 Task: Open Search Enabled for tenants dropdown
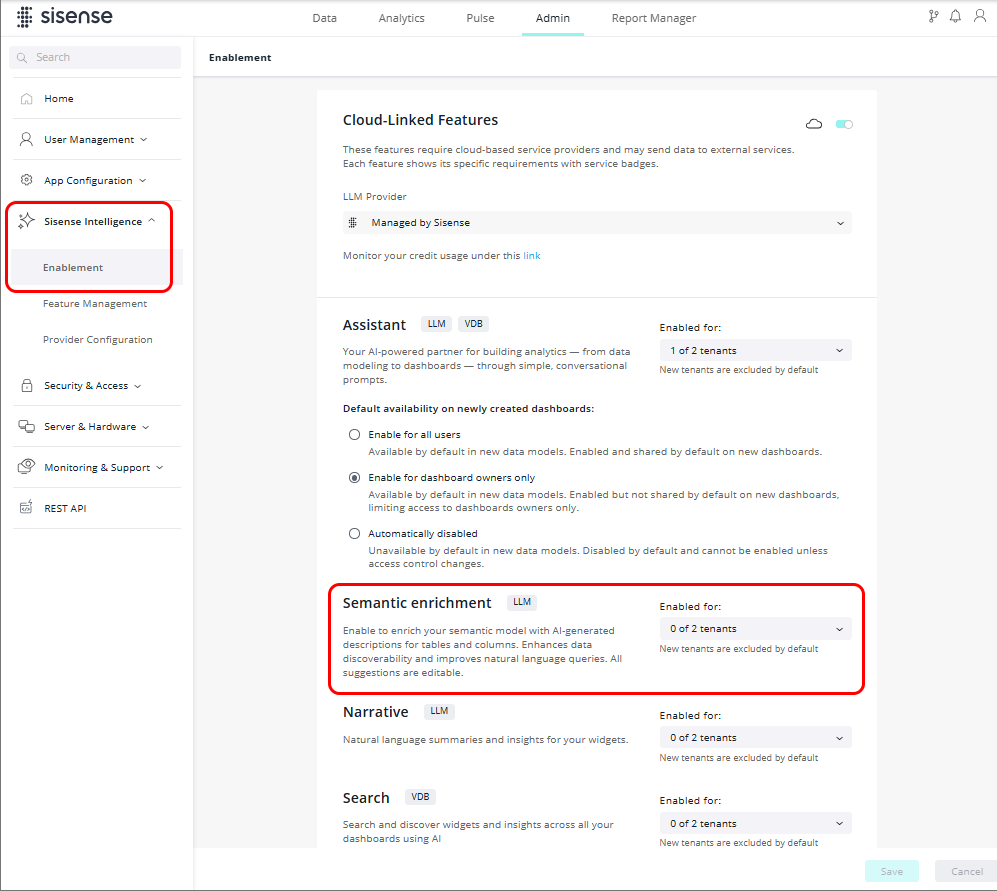(755, 824)
